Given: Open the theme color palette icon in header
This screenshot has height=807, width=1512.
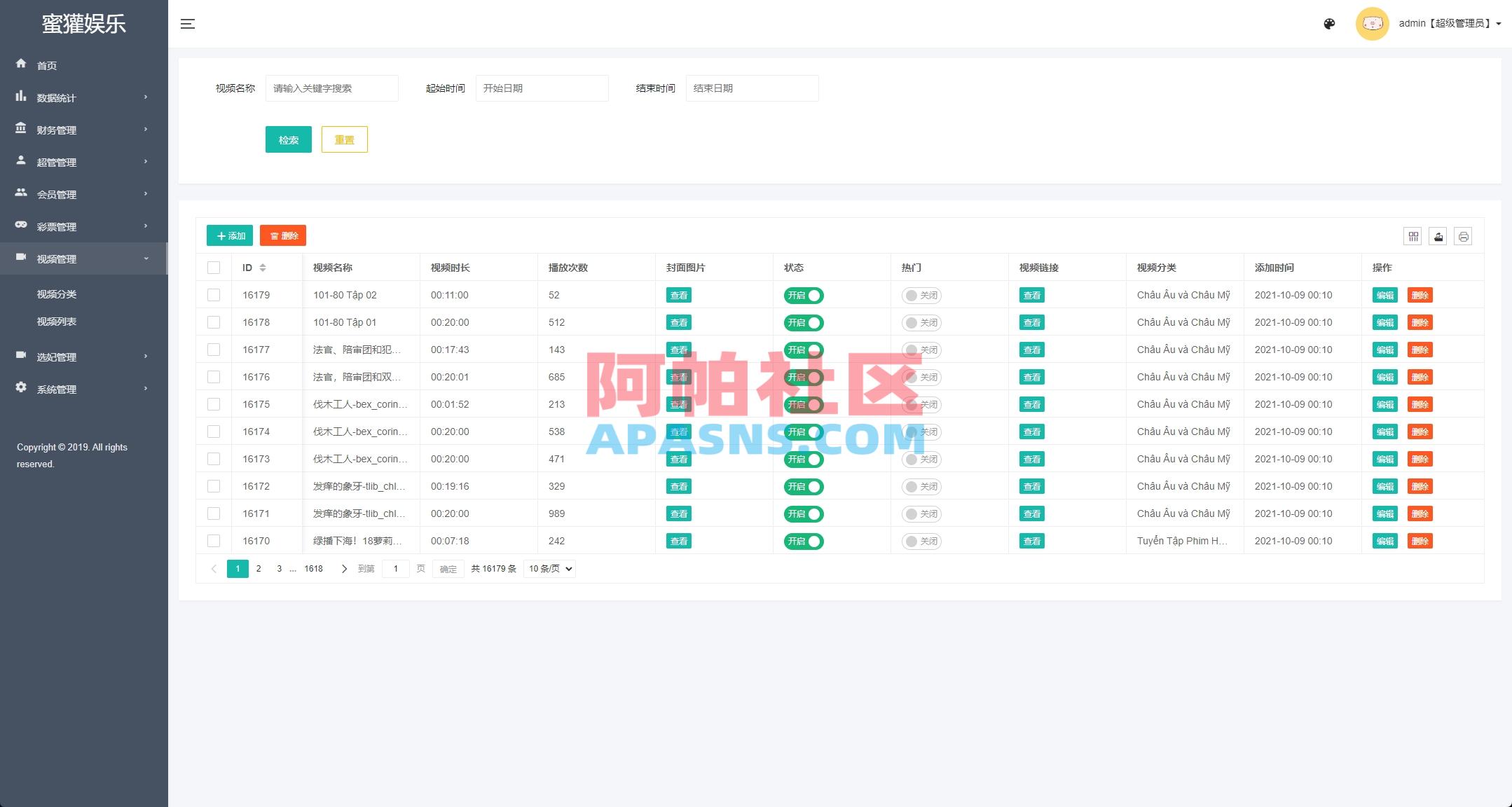Looking at the screenshot, I should [1329, 23].
